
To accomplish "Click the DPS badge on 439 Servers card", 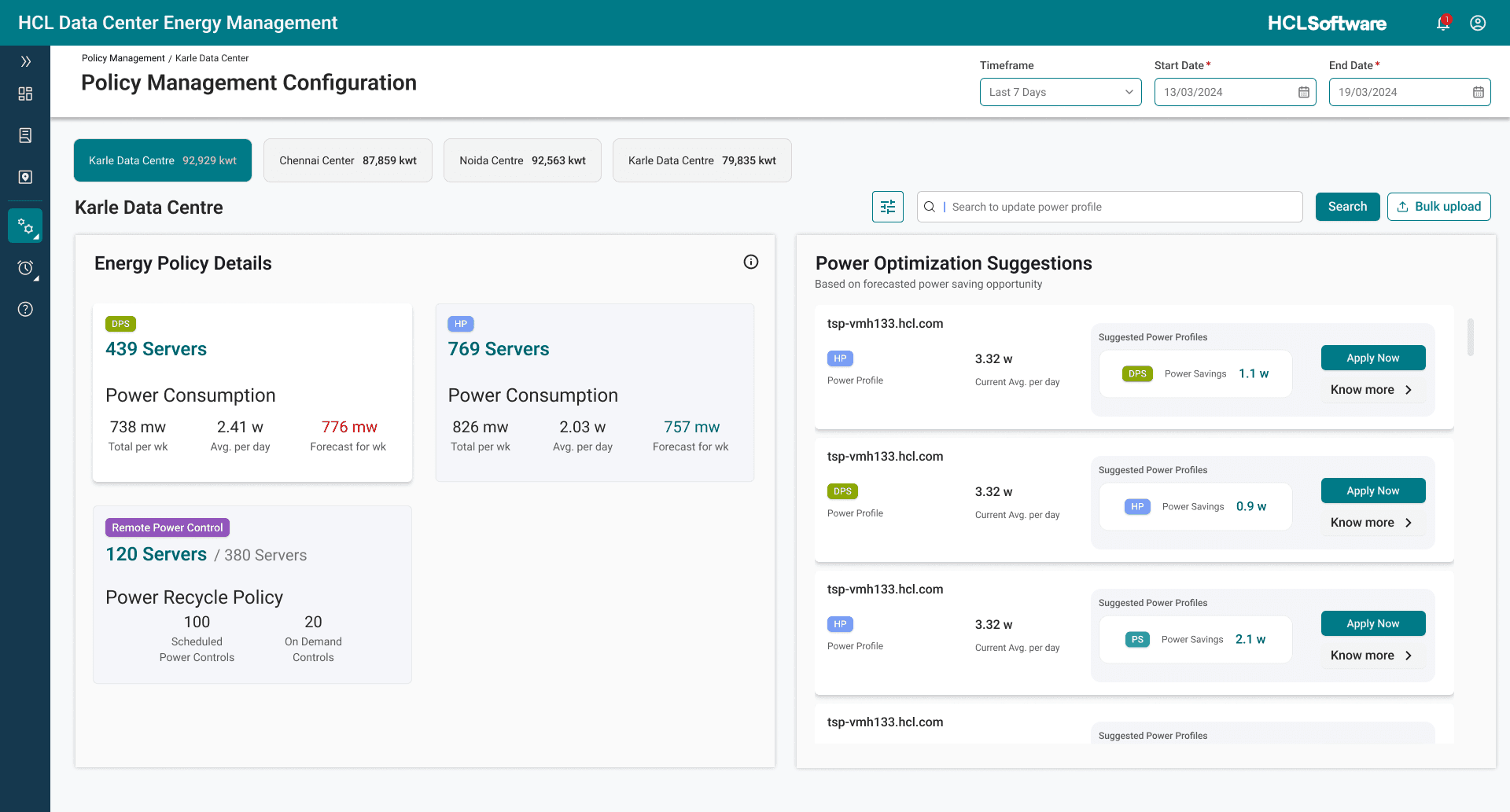I will pyautogui.click(x=120, y=324).
